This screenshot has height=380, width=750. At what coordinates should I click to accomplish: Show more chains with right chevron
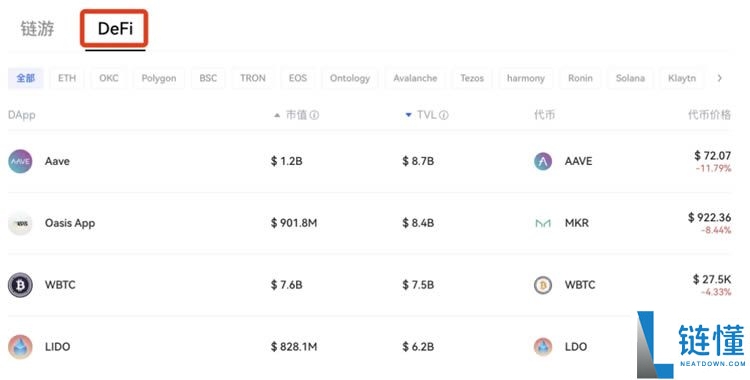[x=719, y=78]
